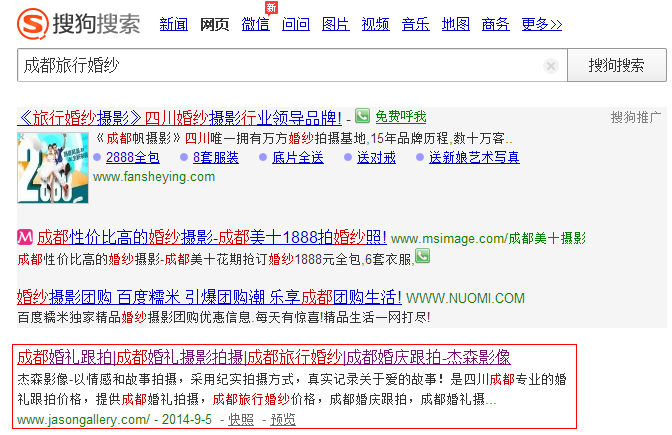Open the 《旅行婚纱摄影》 ad title link
This screenshot has width=672, height=435.
tap(180, 117)
